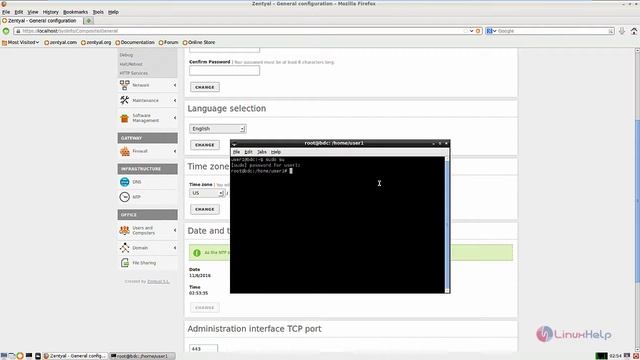Click the Change button under Language selection

205,145
